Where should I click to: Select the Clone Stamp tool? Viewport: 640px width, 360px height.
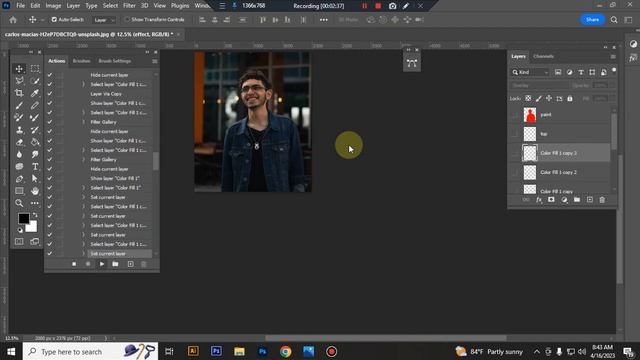[x=19, y=130]
